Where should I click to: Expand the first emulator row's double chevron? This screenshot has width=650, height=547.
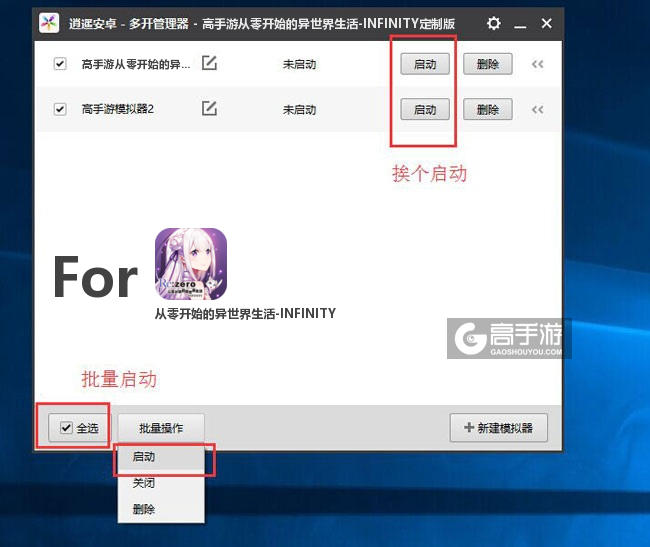coord(538,64)
